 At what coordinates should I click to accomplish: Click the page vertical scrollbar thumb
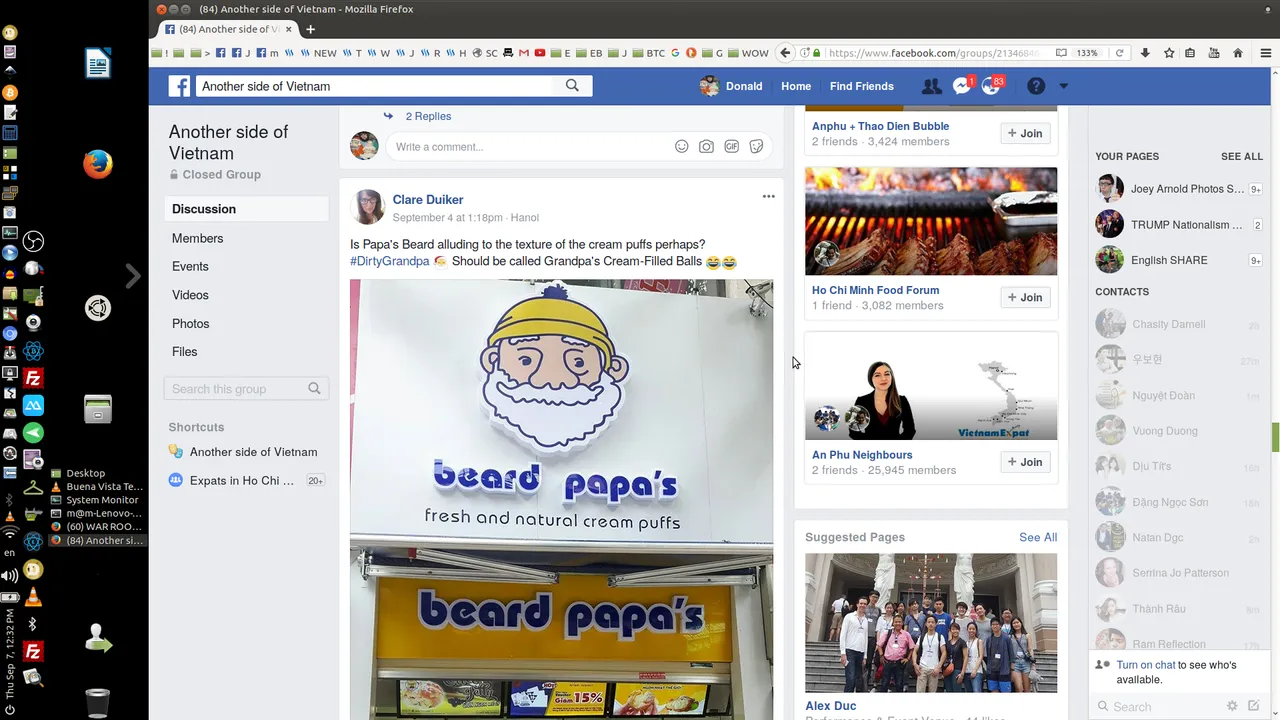point(1275,436)
